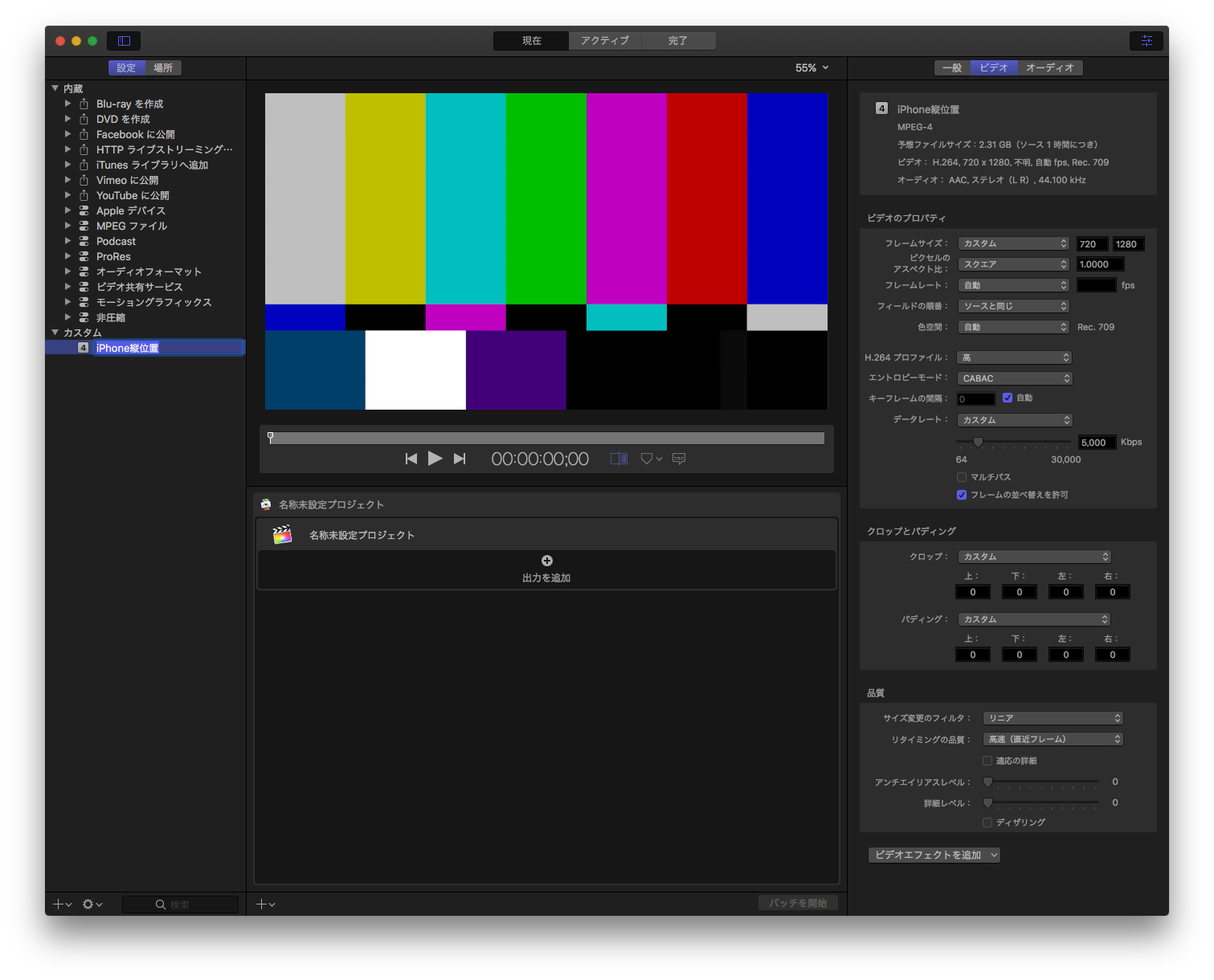Open the 一般 inspector tab
Image resolution: width=1214 pixels, height=980 pixels.
[x=952, y=68]
